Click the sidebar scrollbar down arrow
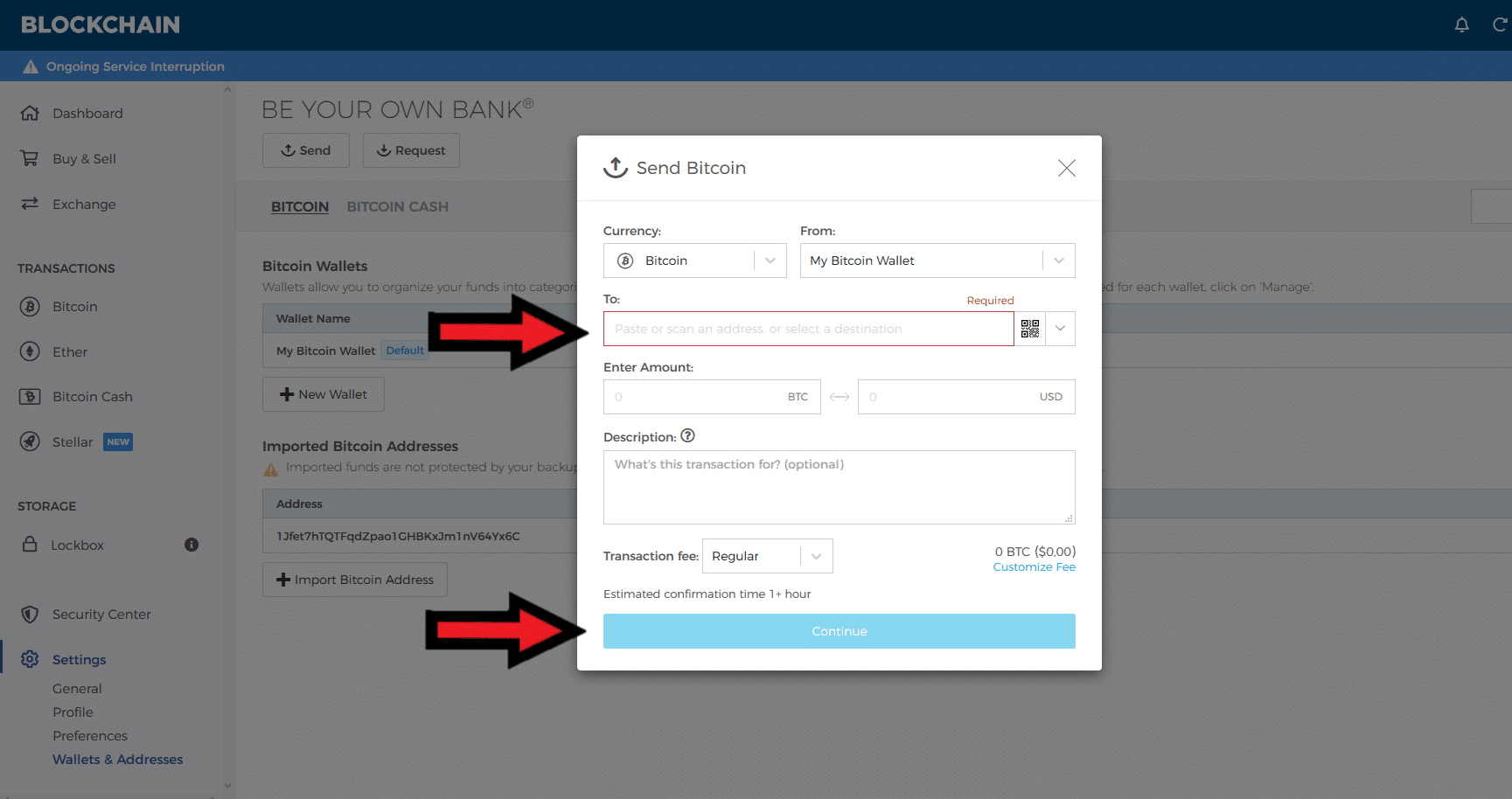The image size is (1512, 799). 228,786
